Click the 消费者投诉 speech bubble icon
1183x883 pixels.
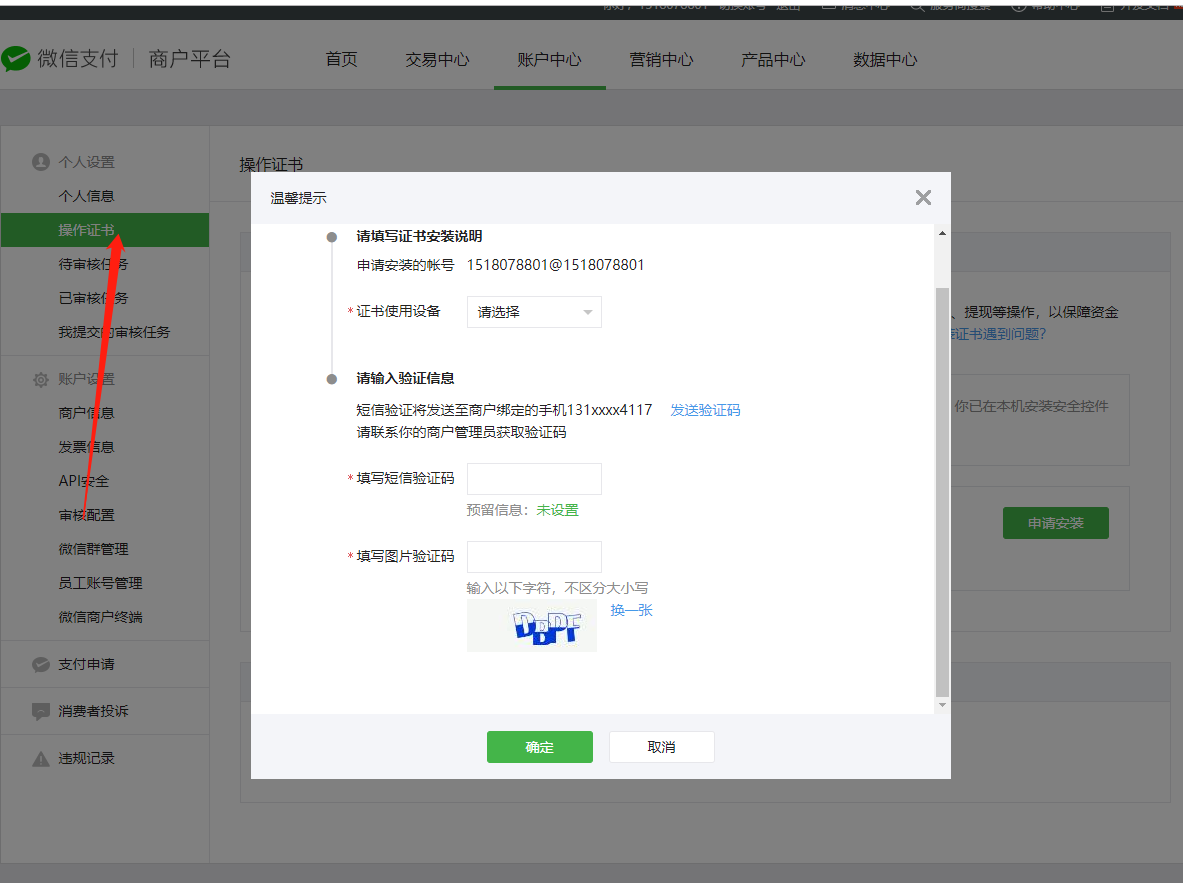[x=41, y=711]
